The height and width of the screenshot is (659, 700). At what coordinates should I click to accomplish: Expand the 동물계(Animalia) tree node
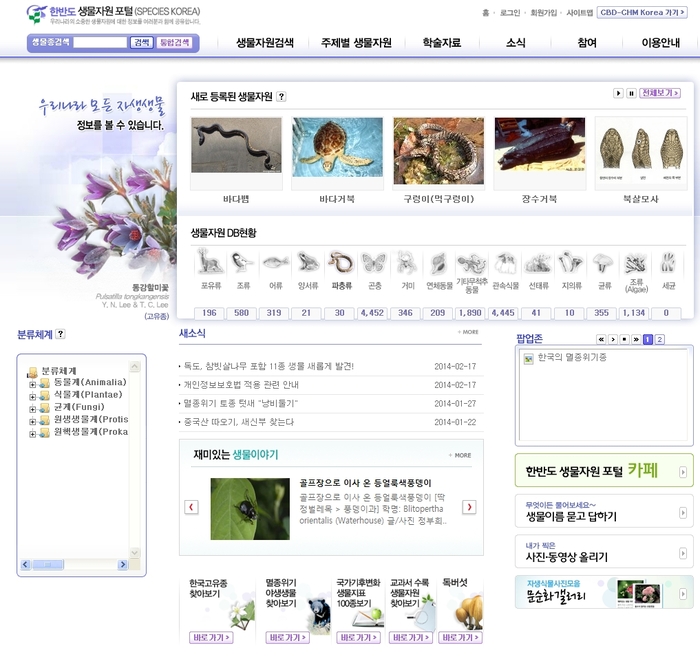33,383
